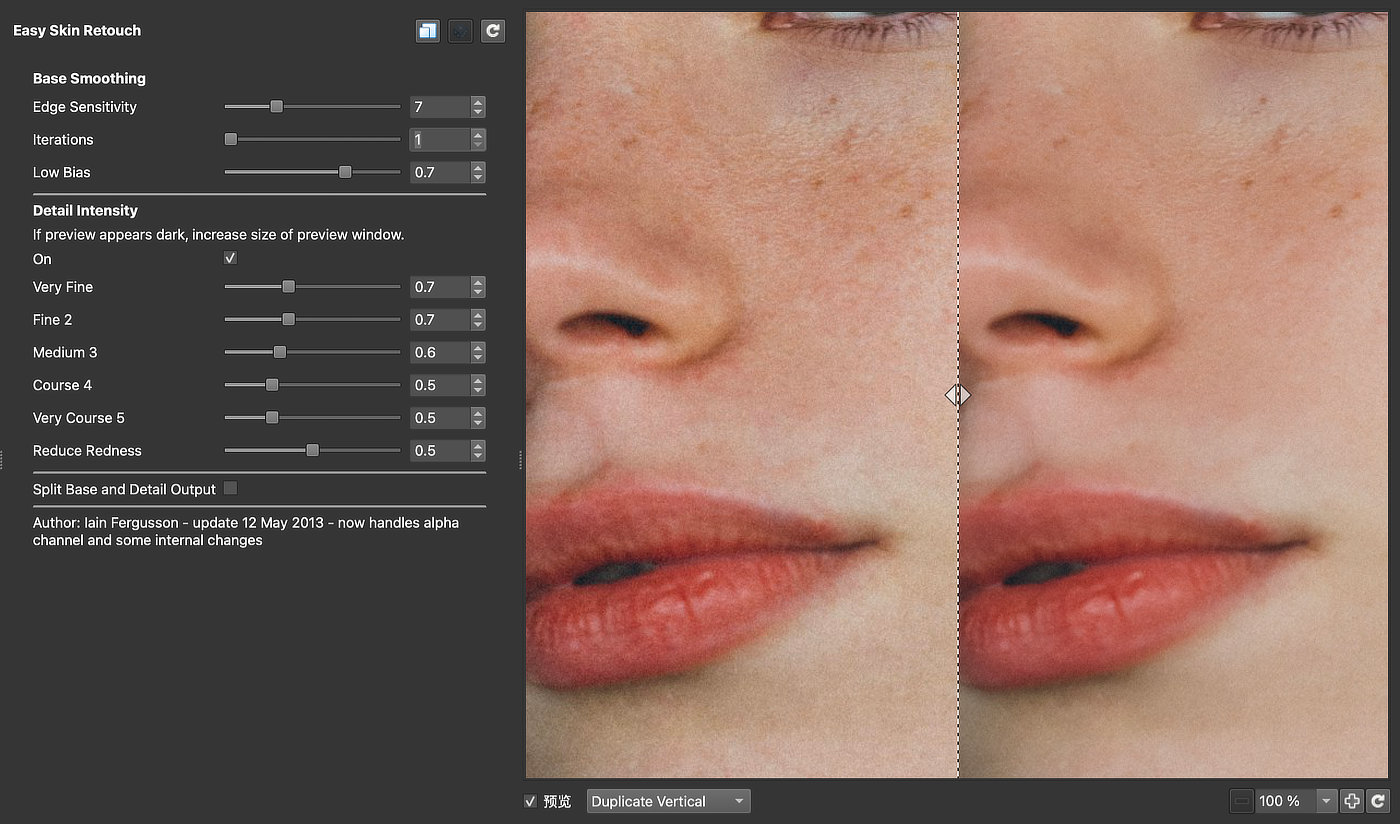1400x824 pixels.
Task: Focus the Medium 3 value field
Action: click(x=440, y=352)
